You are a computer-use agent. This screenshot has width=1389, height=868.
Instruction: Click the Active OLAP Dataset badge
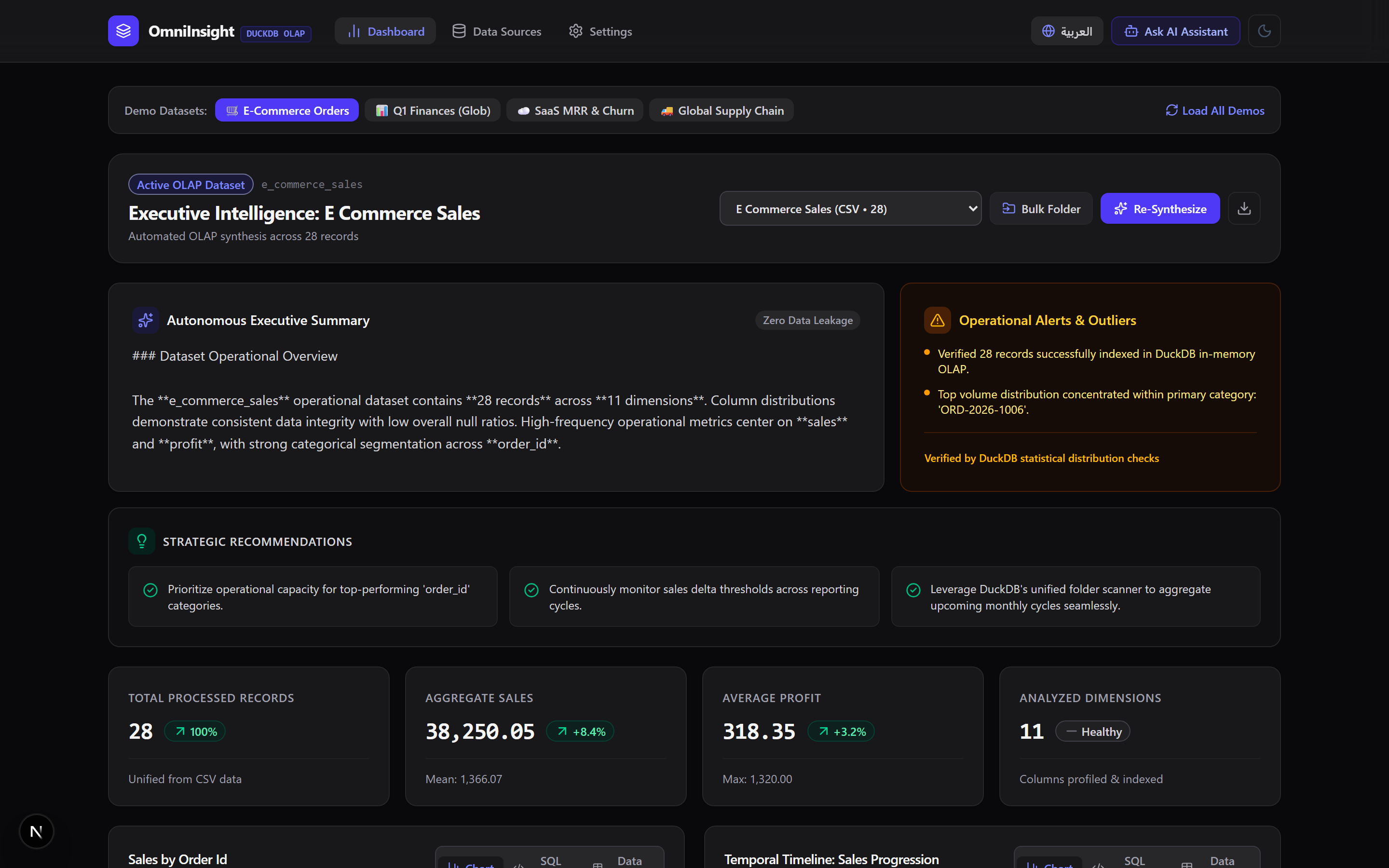point(191,184)
